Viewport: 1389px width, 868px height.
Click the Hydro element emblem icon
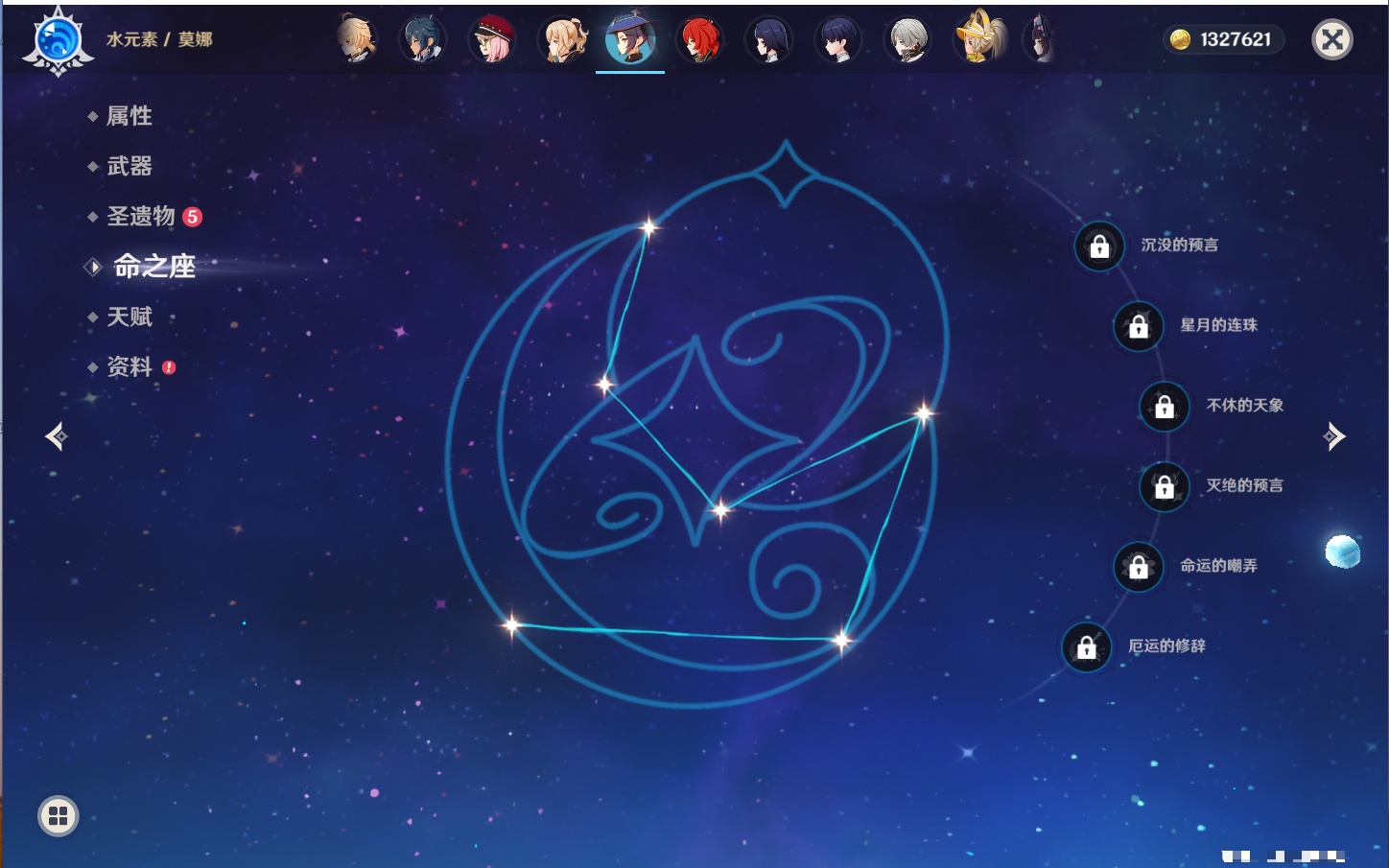point(58,40)
